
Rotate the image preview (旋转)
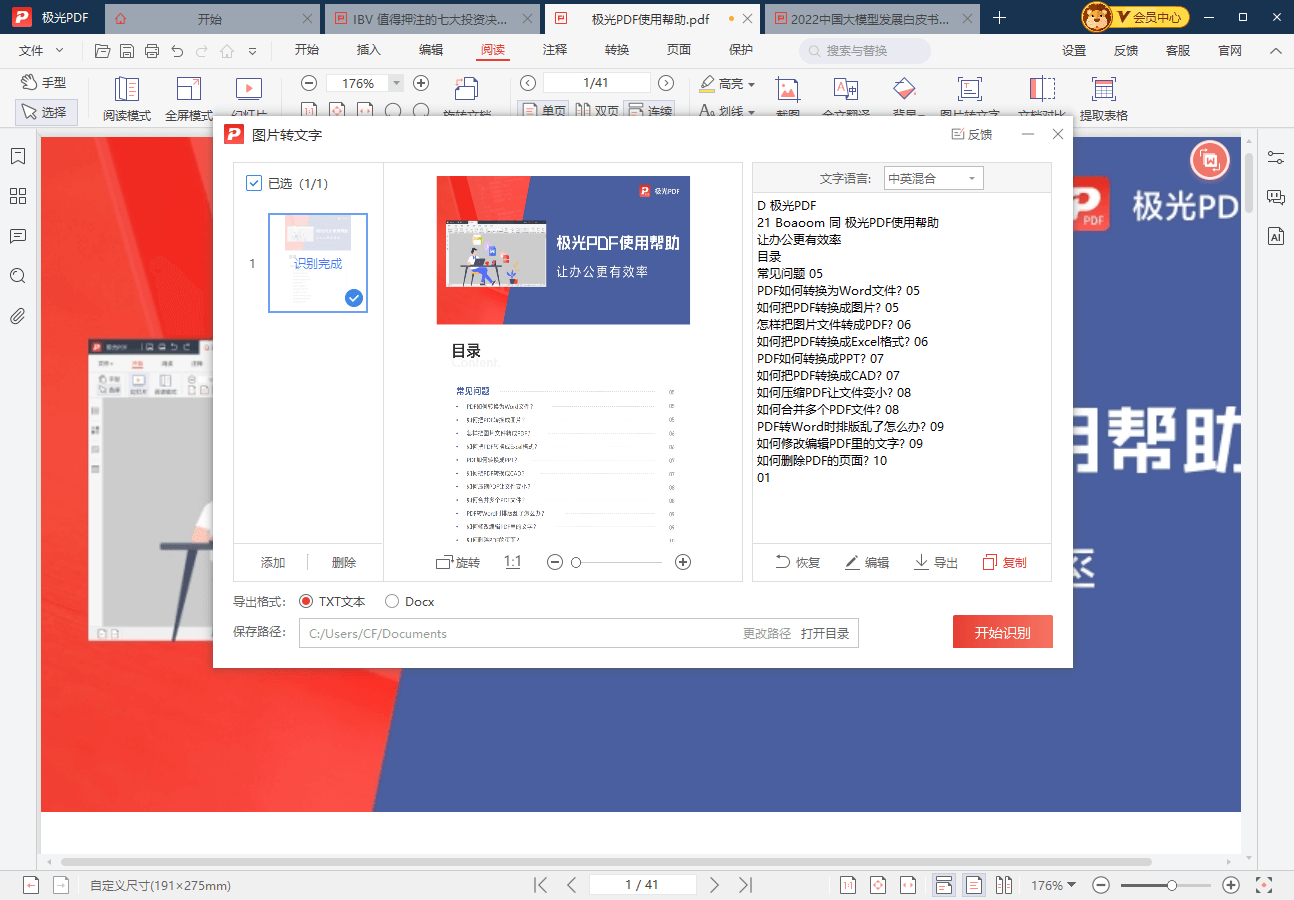click(458, 563)
